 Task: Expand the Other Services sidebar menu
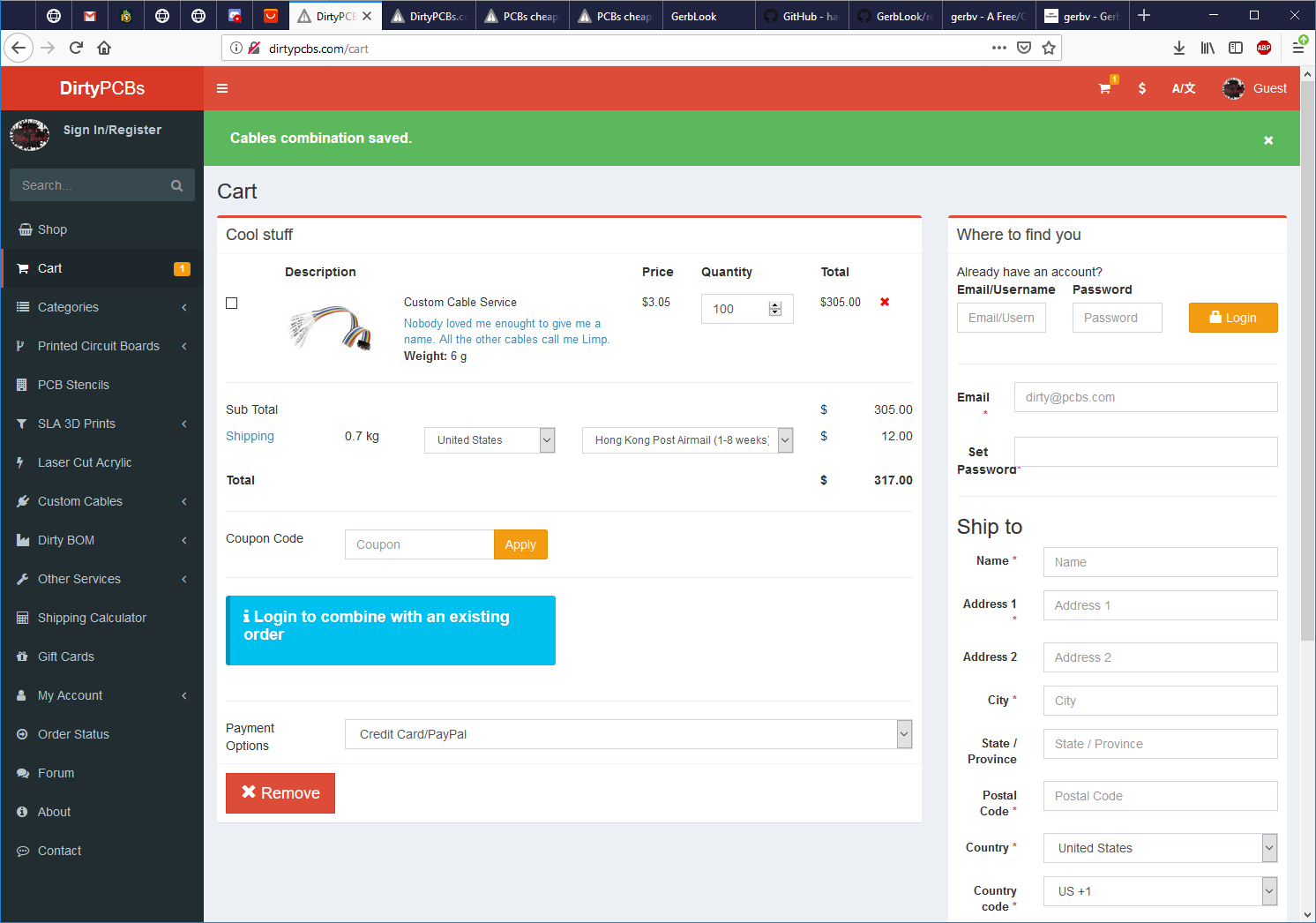point(102,579)
